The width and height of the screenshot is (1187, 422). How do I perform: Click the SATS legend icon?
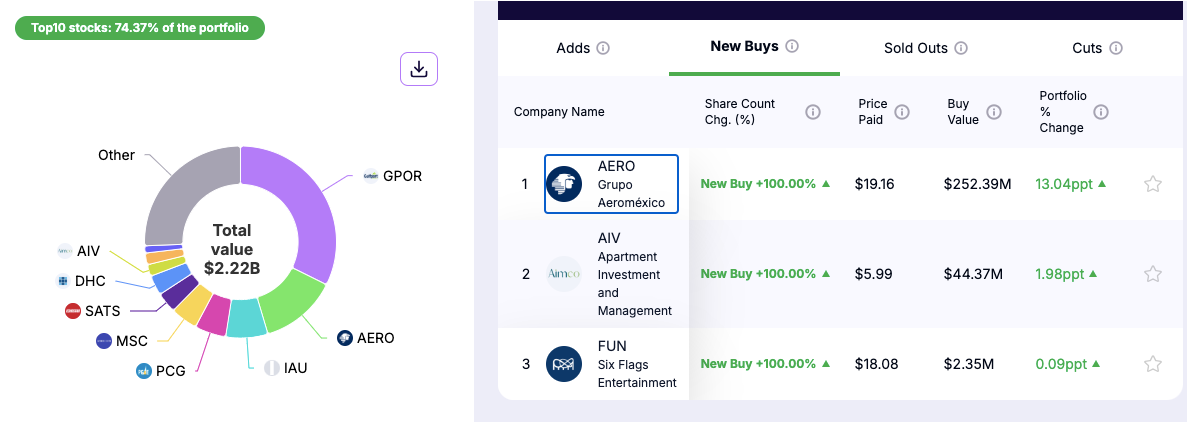tap(73, 311)
